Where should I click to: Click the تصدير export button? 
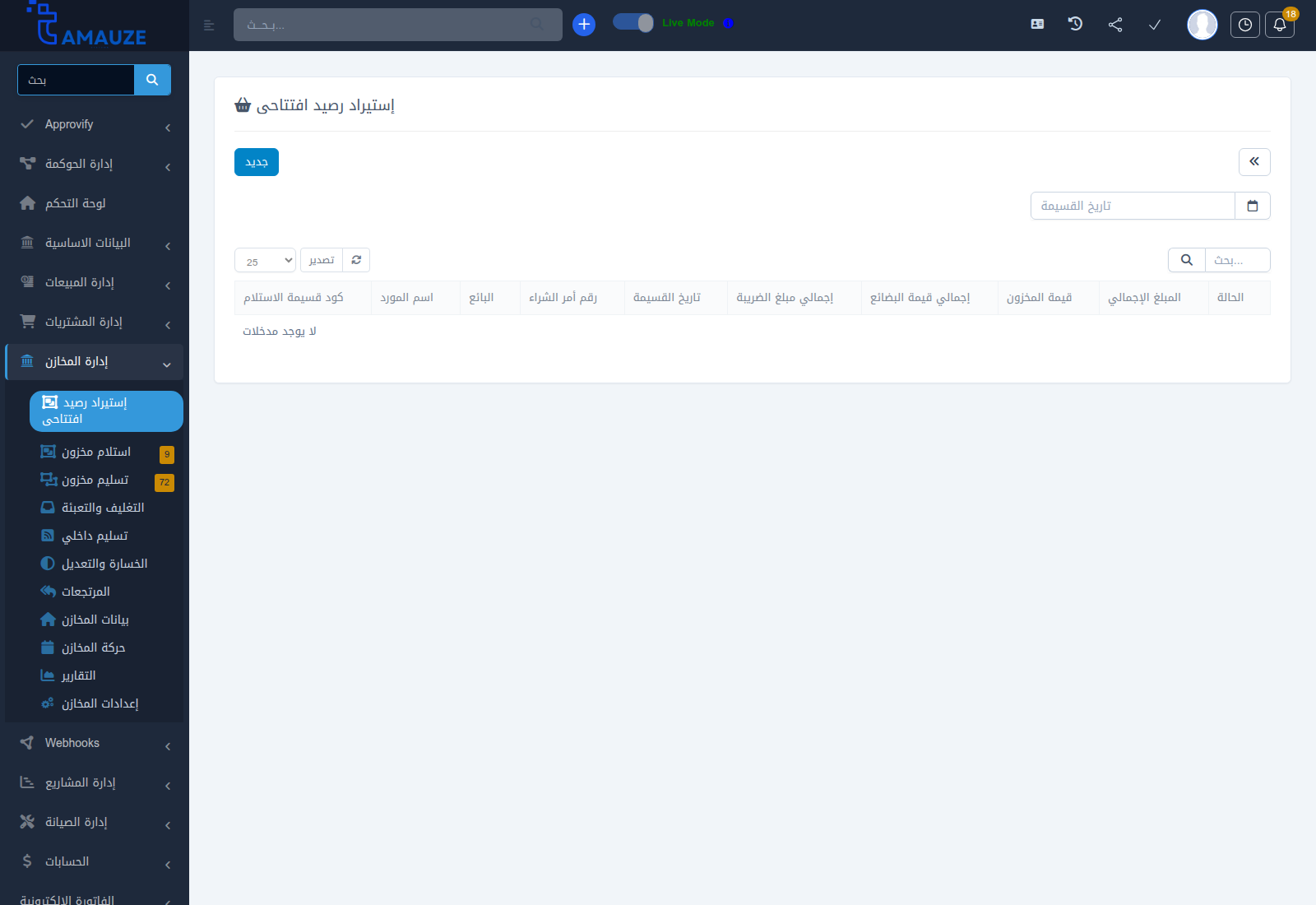(322, 260)
